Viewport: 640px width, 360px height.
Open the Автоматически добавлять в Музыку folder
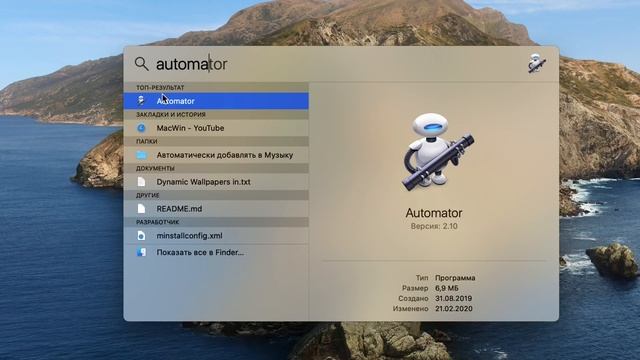coord(216,155)
